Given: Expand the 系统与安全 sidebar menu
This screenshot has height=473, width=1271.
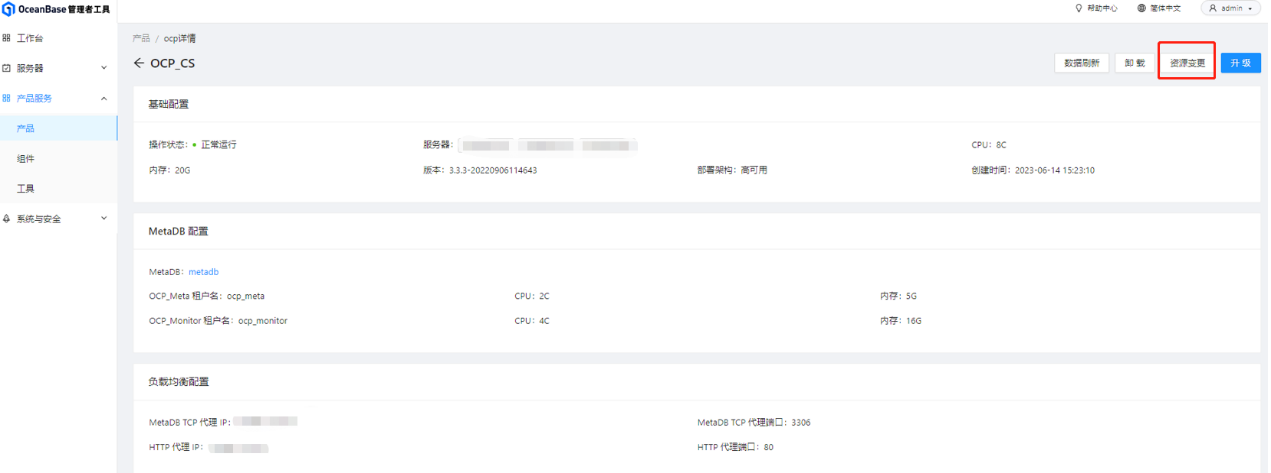Looking at the screenshot, I should [58, 218].
